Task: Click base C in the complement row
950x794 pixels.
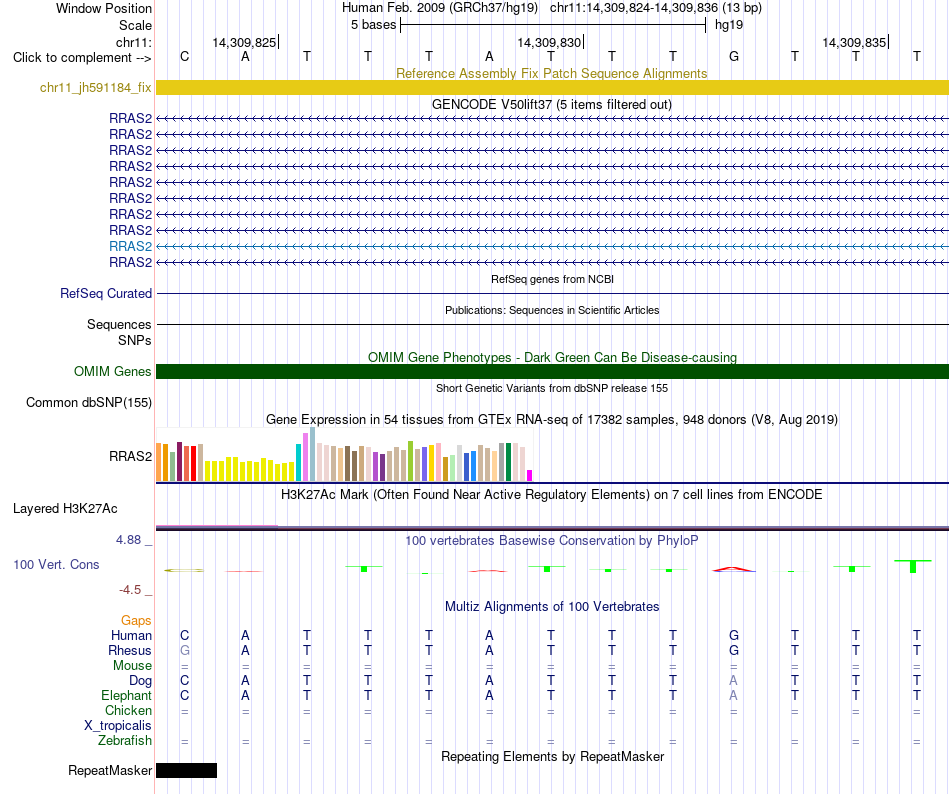Action: (x=185, y=56)
